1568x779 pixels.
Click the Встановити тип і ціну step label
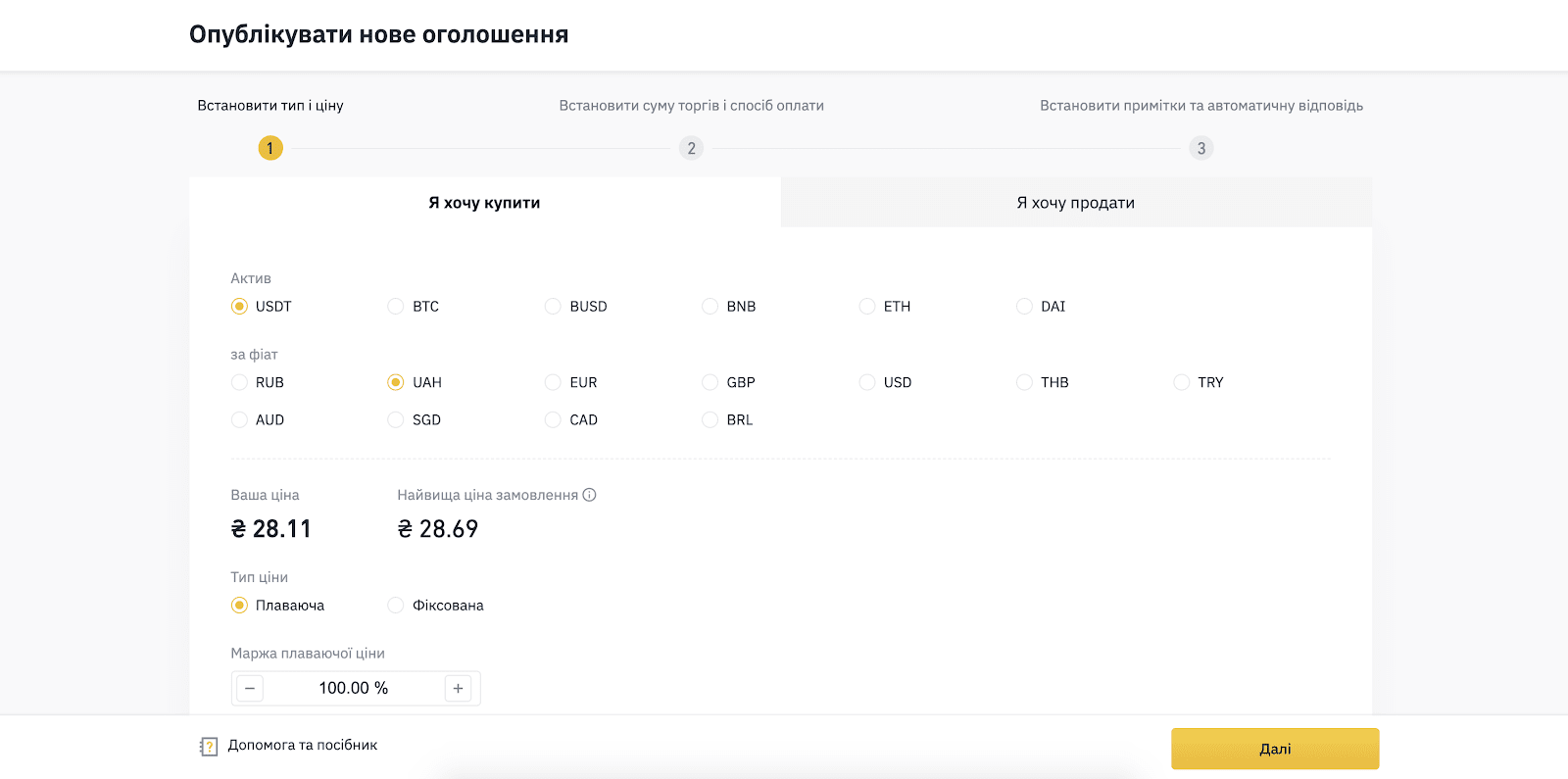click(x=270, y=106)
